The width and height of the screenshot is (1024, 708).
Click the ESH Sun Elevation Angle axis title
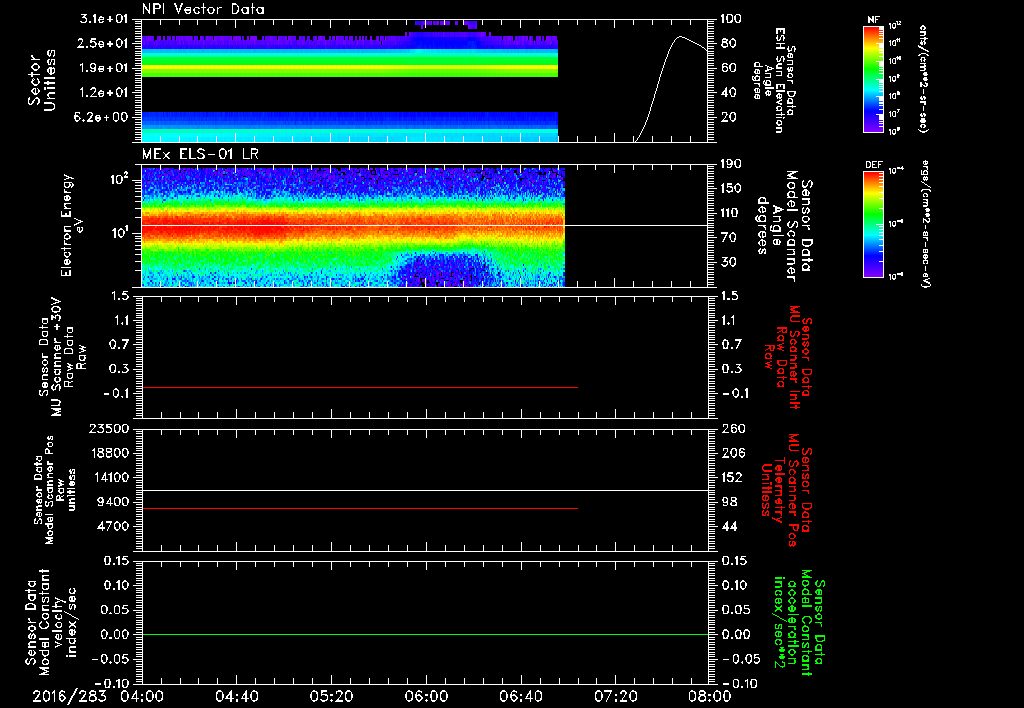click(774, 80)
